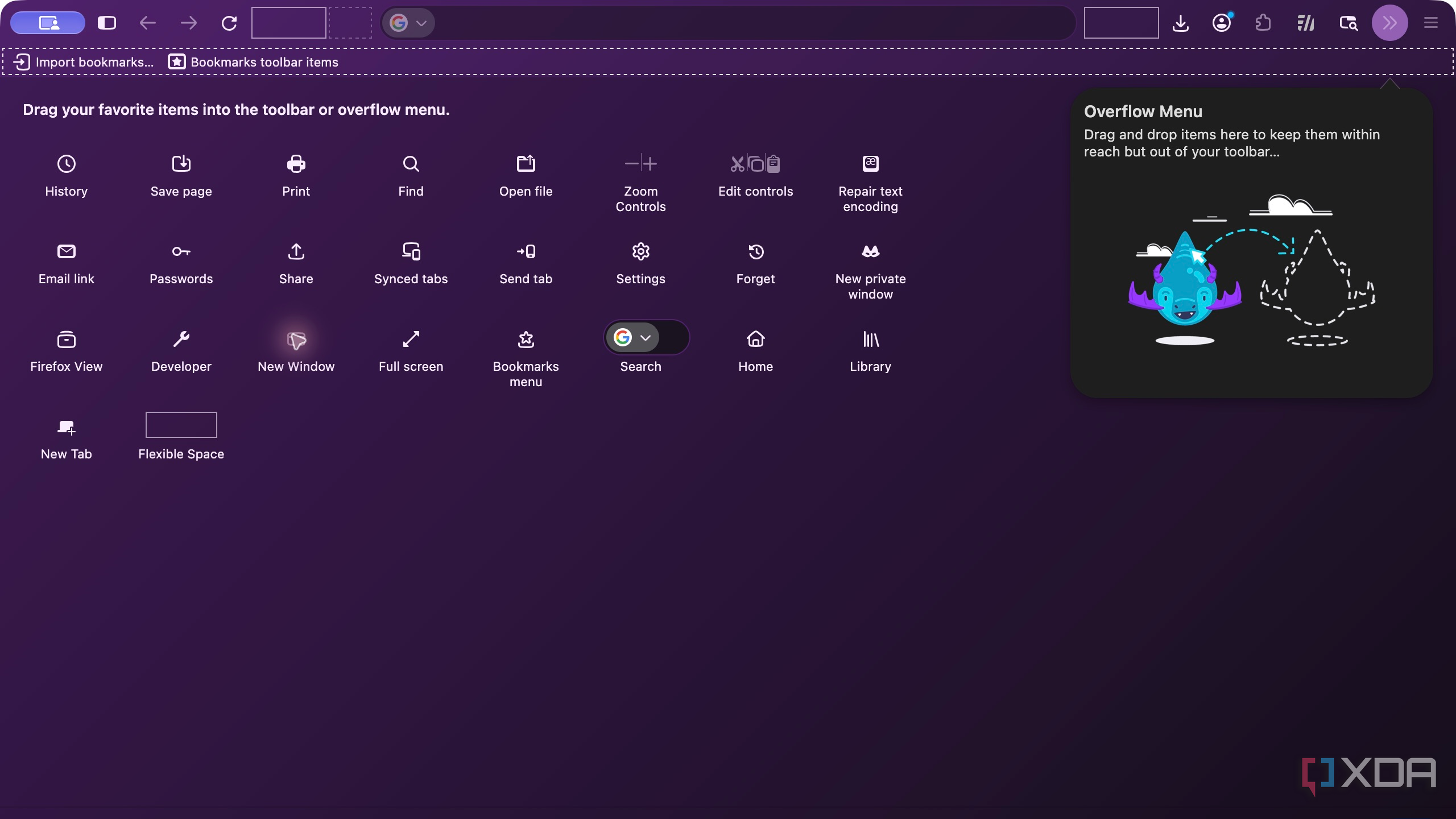Click the Bookmarks menu star icon
This screenshot has width=1456, height=819.
(526, 339)
